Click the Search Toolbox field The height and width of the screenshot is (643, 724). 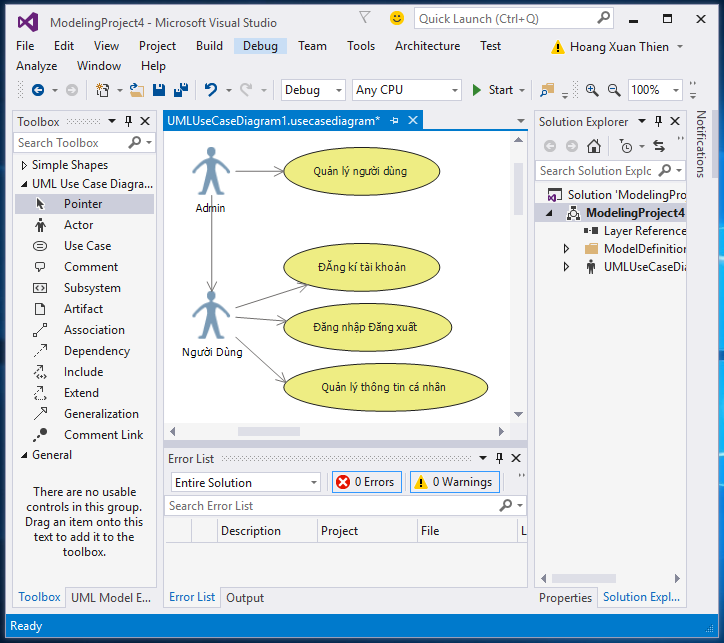84,143
